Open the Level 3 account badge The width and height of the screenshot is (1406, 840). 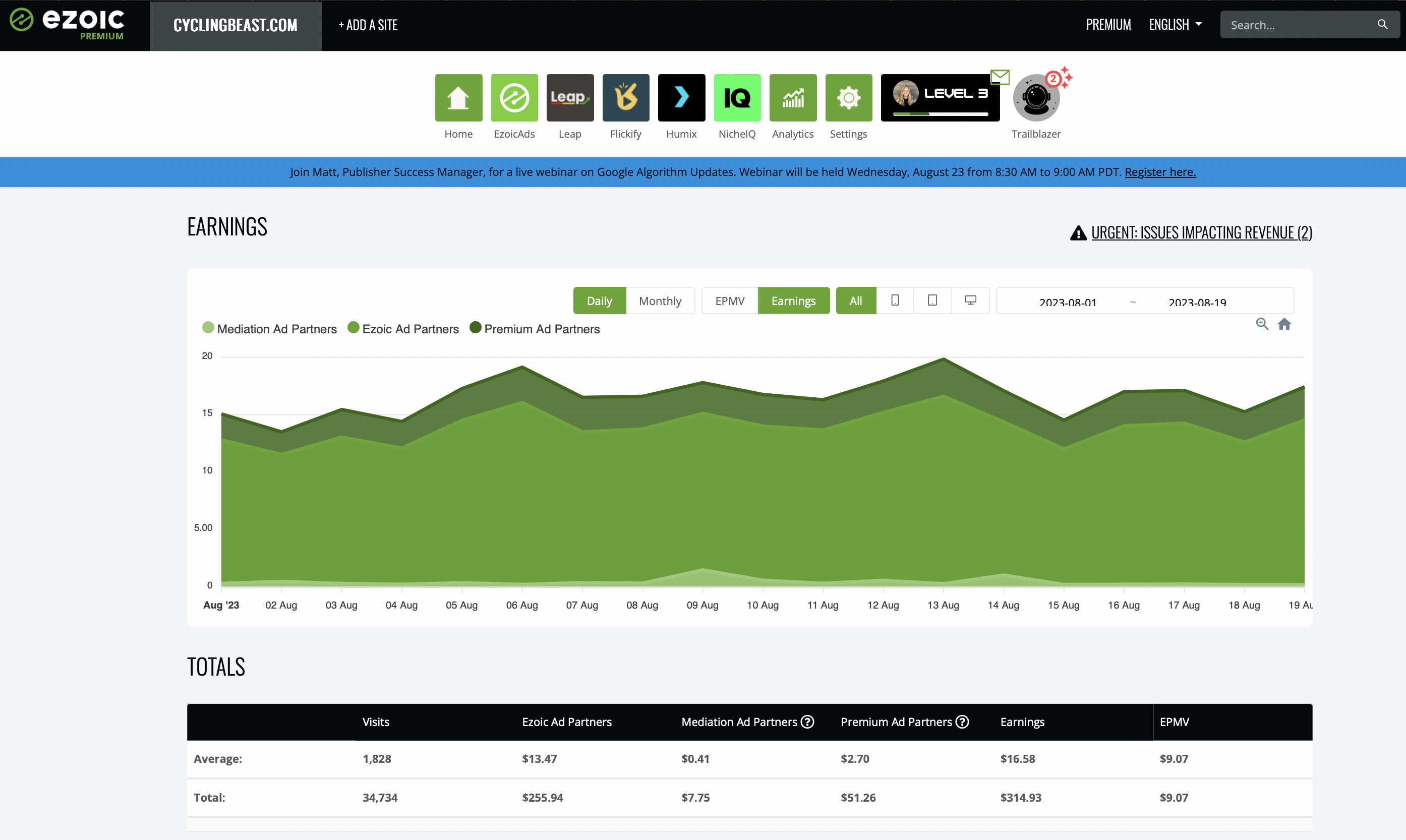pyautogui.click(x=940, y=97)
